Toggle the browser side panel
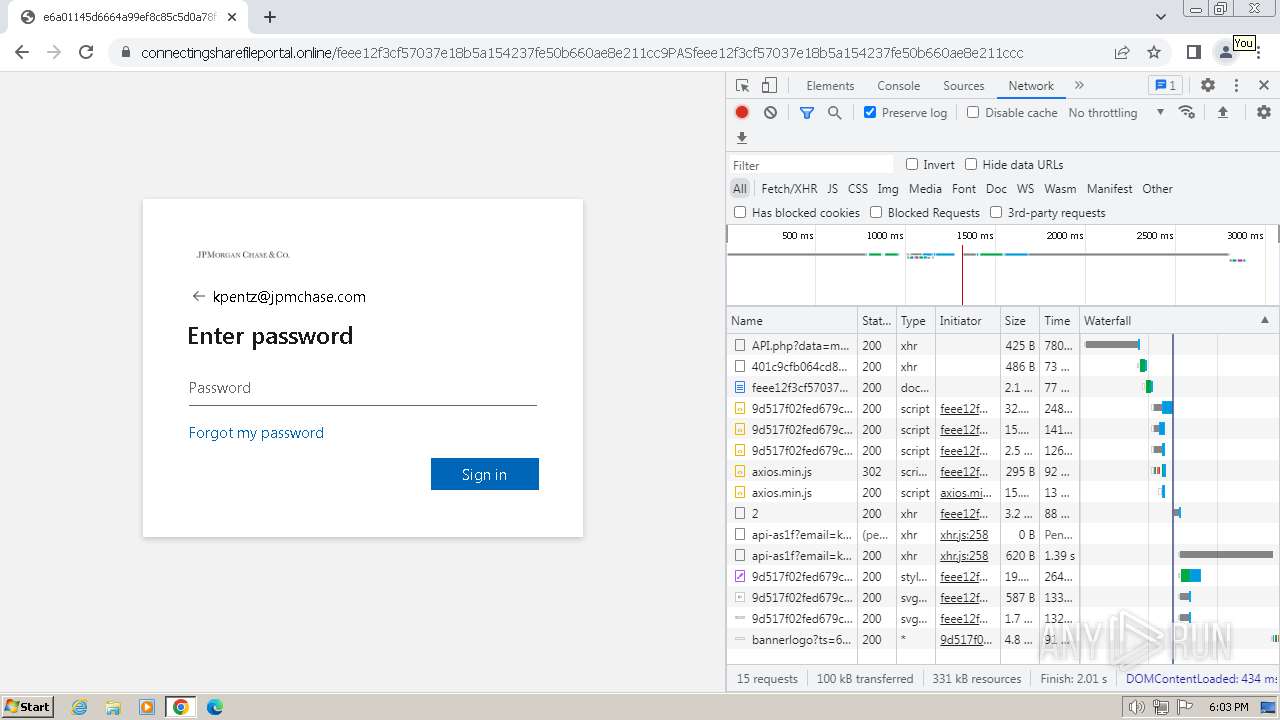This screenshot has height=720, width=1280. (x=1193, y=52)
